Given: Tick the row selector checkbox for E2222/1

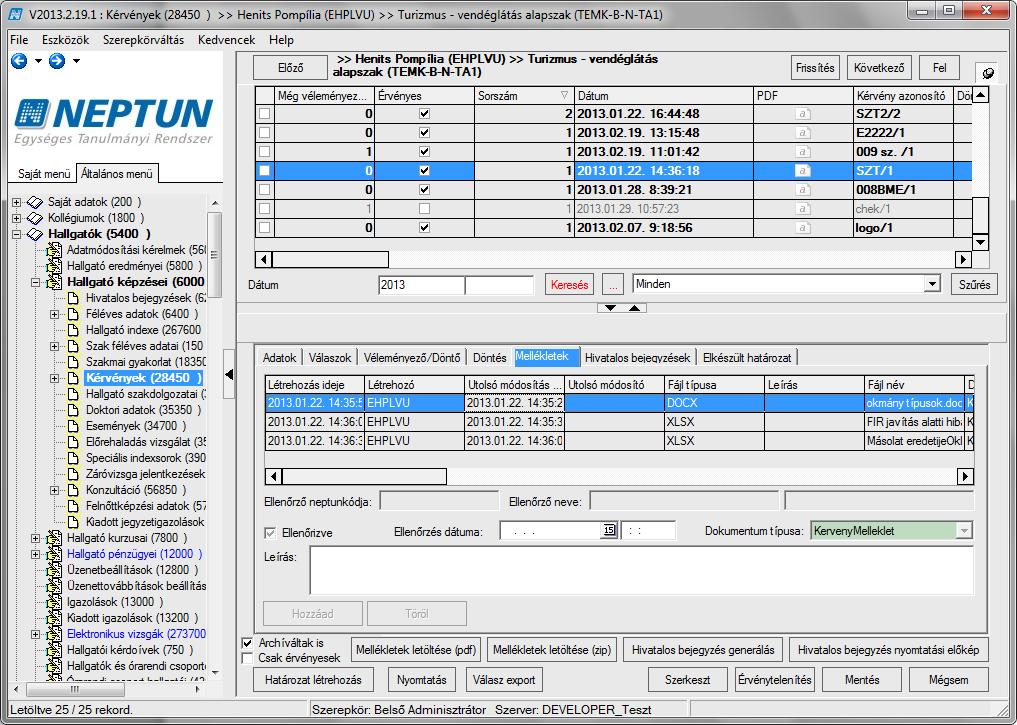Looking at the screenshot, I should [x=265, y=132].
